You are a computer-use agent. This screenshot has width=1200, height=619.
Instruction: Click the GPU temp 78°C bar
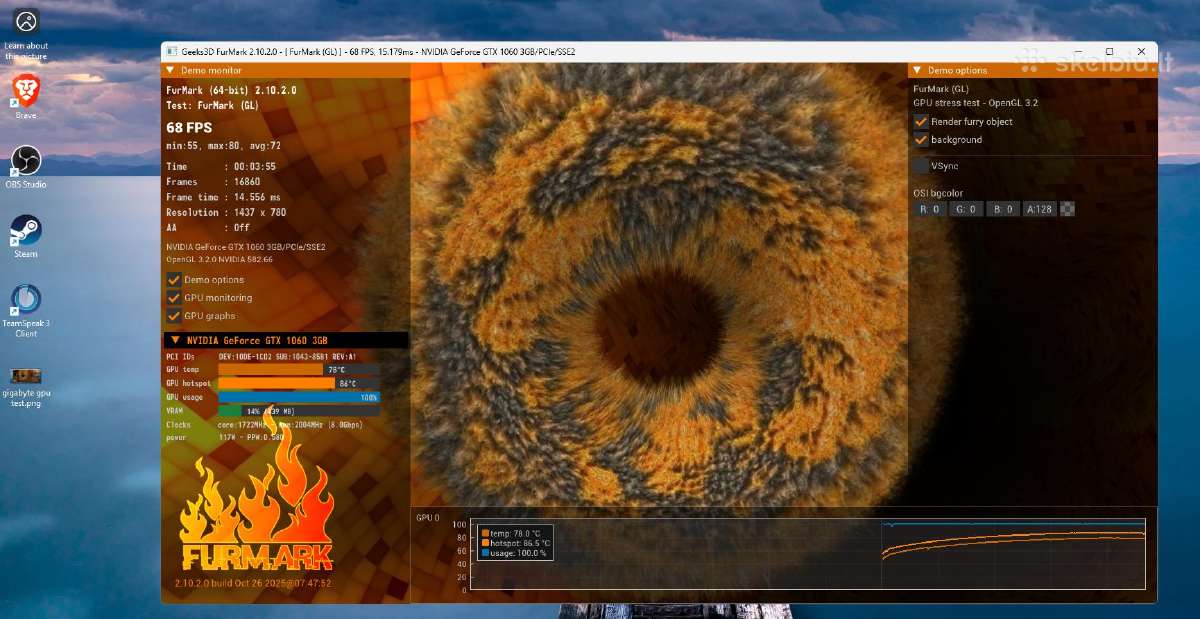tap(298, 369)
